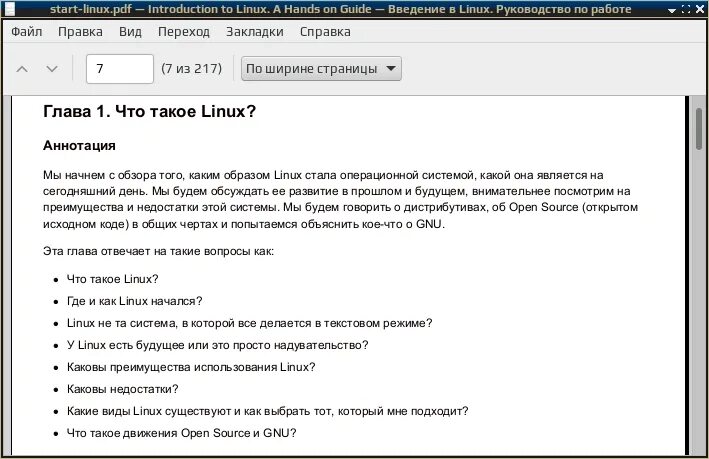Viewport: 709px width, 459px height.
Task: Click the bullet «Где и как Linux начался?»
Action: [x=134, y=301]
